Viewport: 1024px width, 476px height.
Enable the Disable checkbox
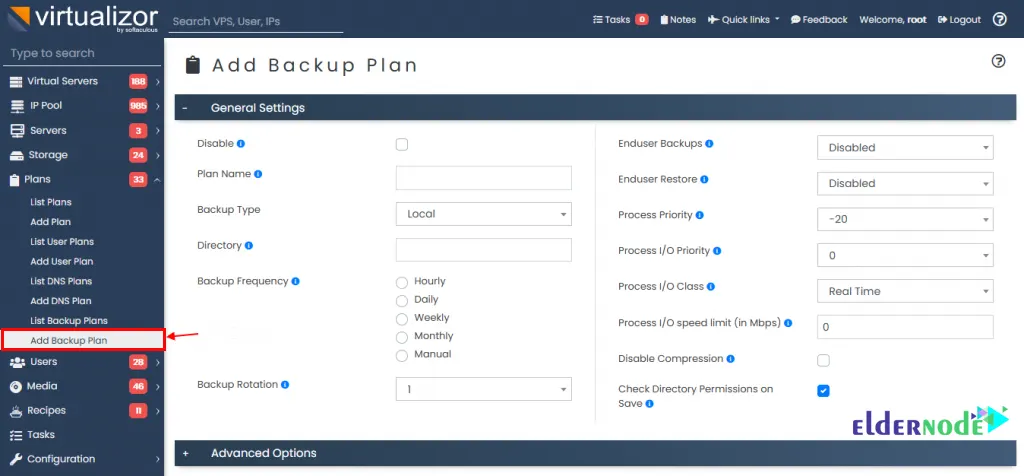coord(402,144)
